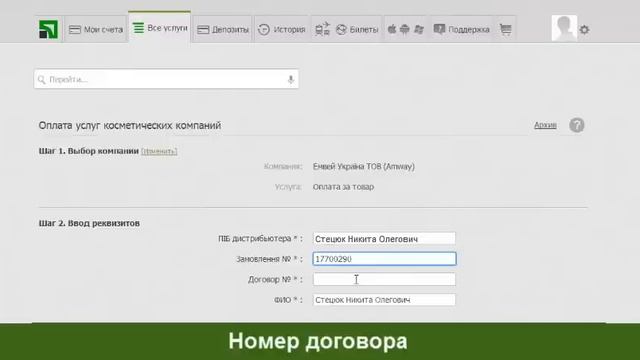Screen dimensions: 640x360
Task: Click the question mark help icon
Action: tap(577, 125)
